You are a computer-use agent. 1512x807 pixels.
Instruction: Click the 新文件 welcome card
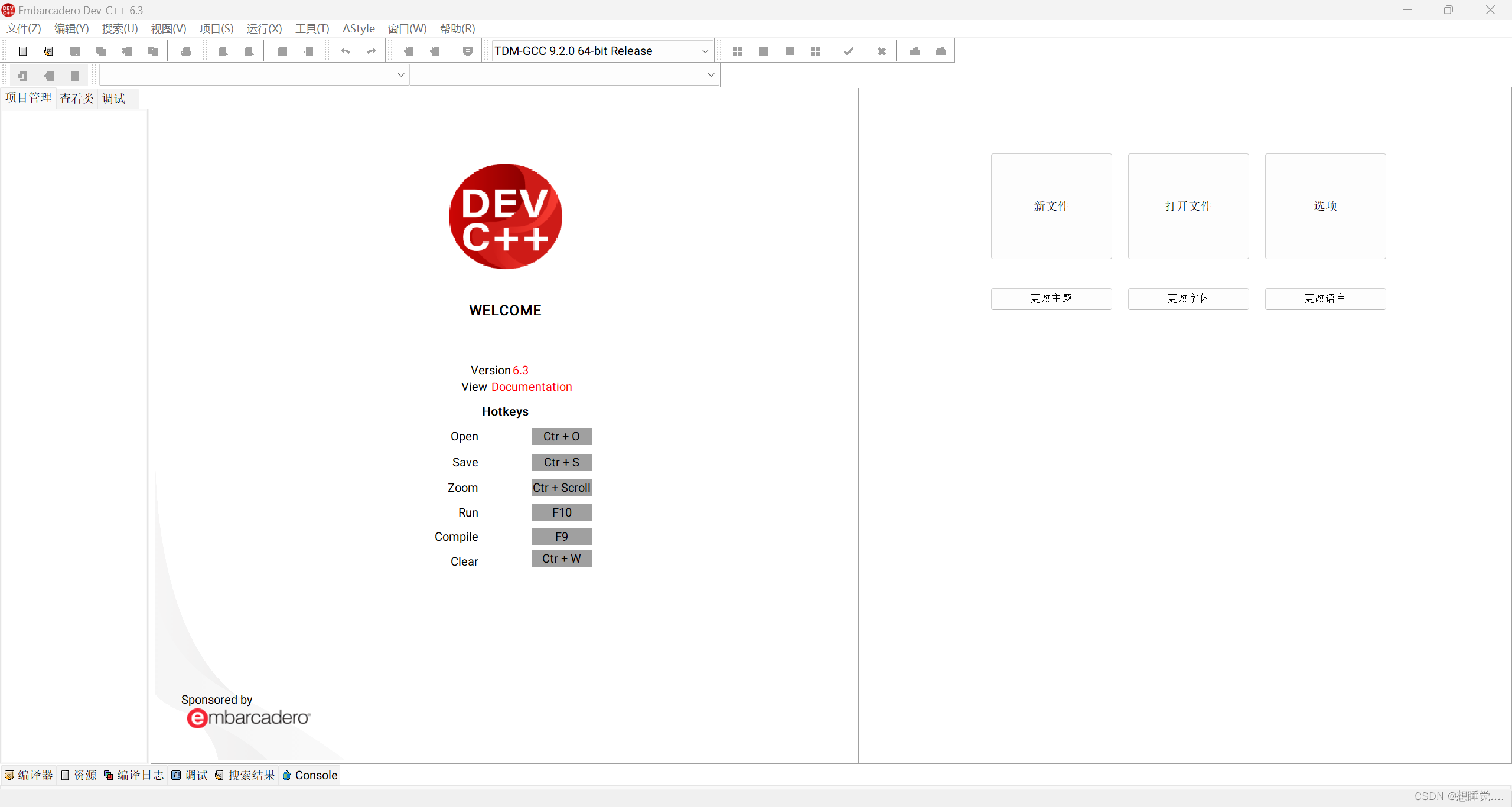pos(1051,206)
